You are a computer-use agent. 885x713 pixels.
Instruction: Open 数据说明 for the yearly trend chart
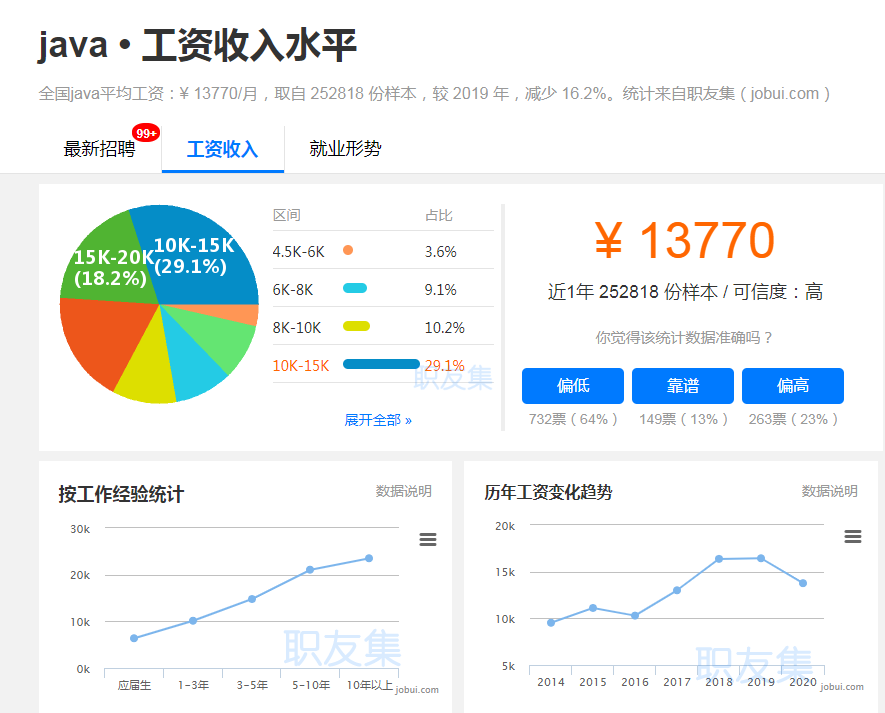tap(830, 491)
